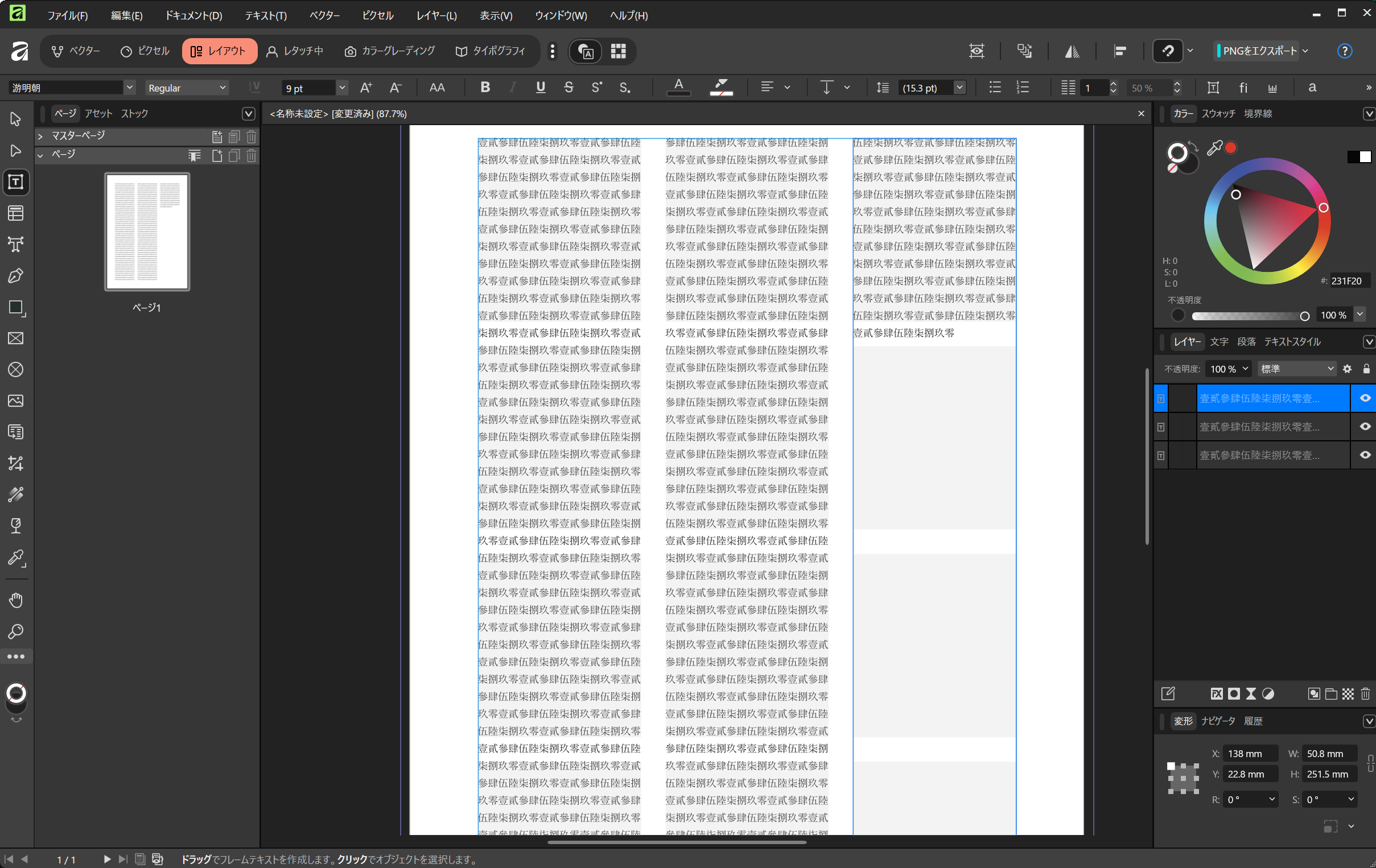Select the ページ1 thumbnail
Image resolution: width=1376 pixels, height=868 pixels.
click(147, 232)
